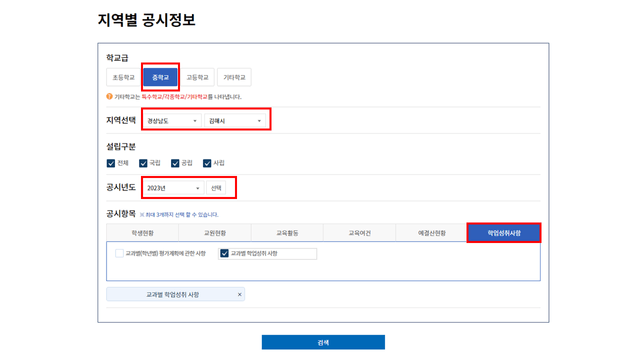This screenshot has height=360, width=640.
Task: Click the blue 검색 search button
Action: 323,342
